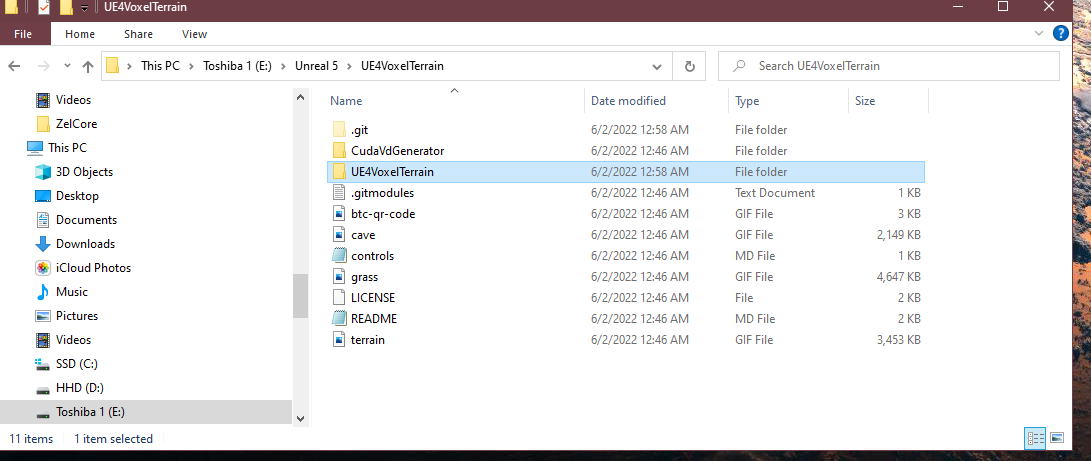Switch to the Share ribbon tab
Screen dimensions: 1091x461
click(138, 33)
